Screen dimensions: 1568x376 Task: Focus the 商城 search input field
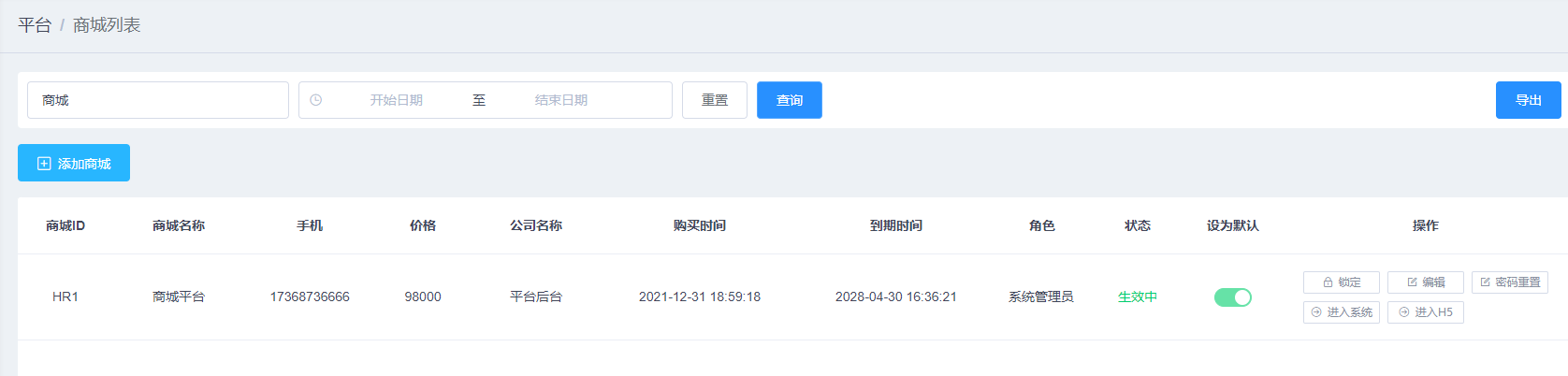click(x=158, y=100)
